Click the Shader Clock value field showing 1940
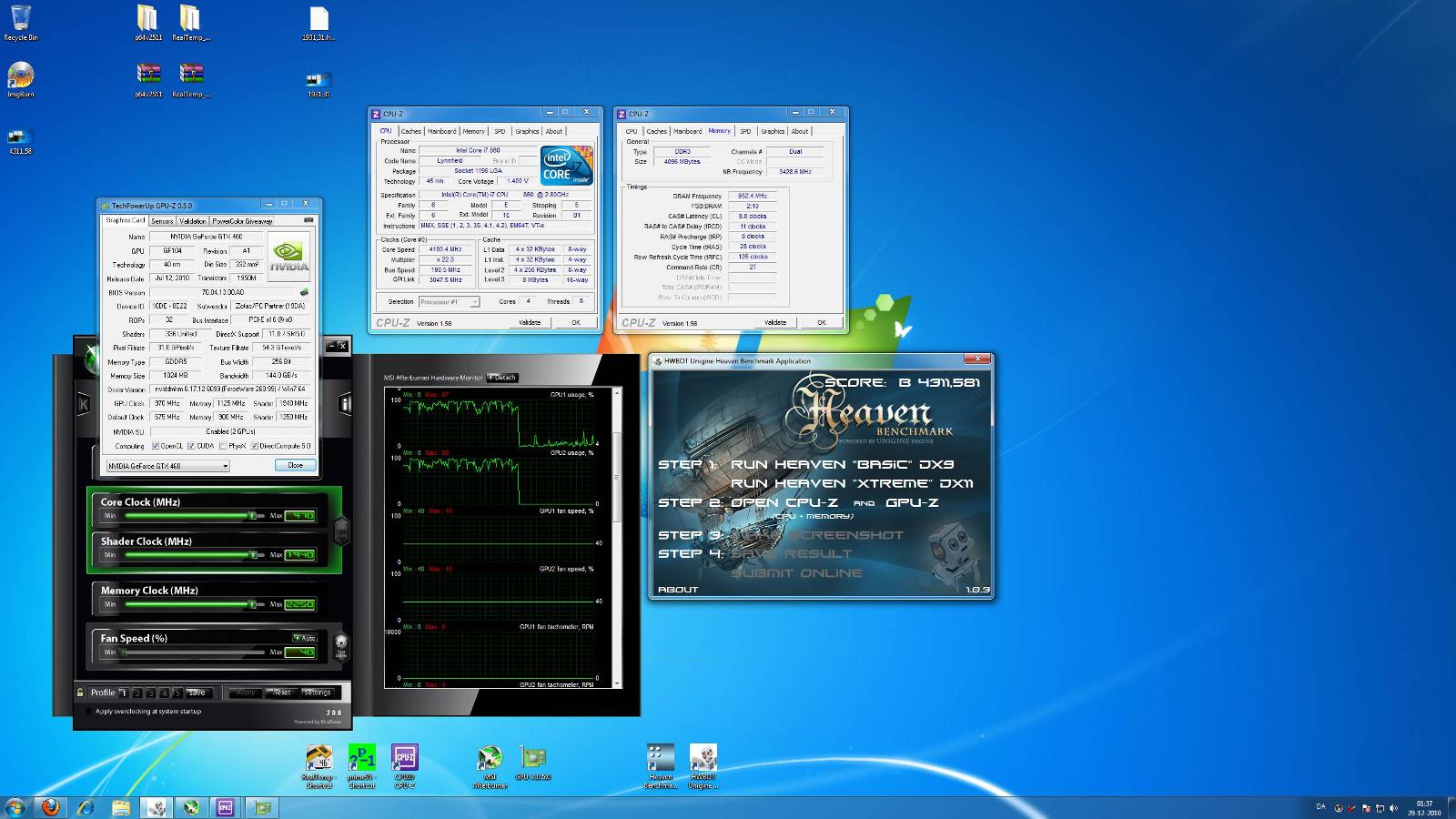 pyautogui.click(x=300, y=554)
